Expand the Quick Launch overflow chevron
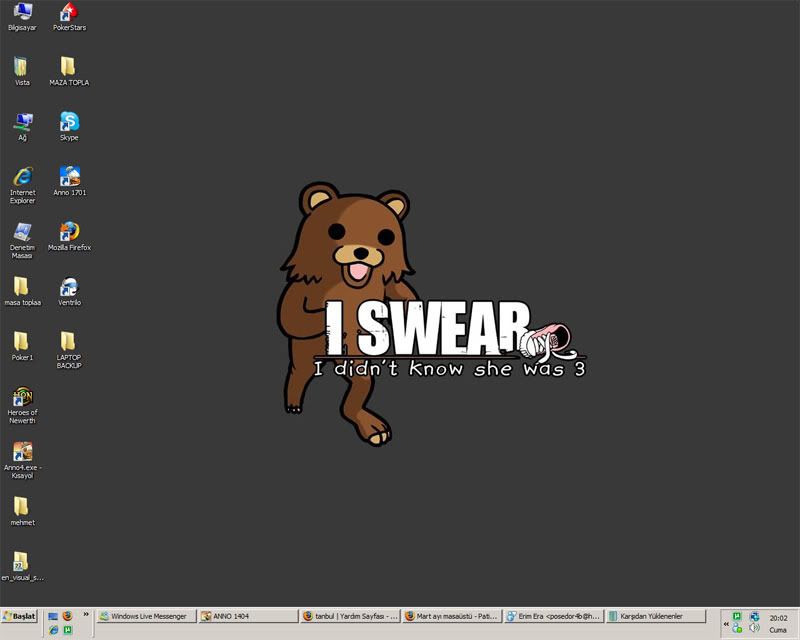This screenshot has height=640, width=800. (86, 616)
